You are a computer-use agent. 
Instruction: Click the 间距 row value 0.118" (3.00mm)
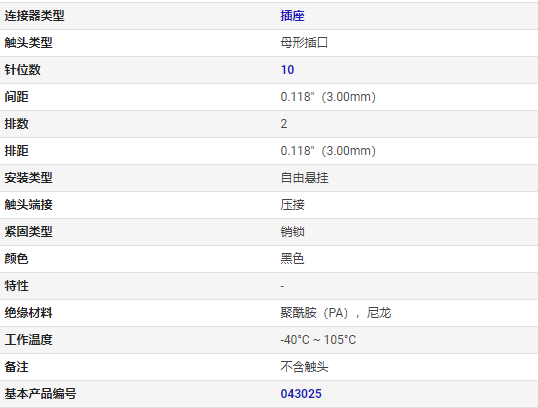[x=328, y=97]
